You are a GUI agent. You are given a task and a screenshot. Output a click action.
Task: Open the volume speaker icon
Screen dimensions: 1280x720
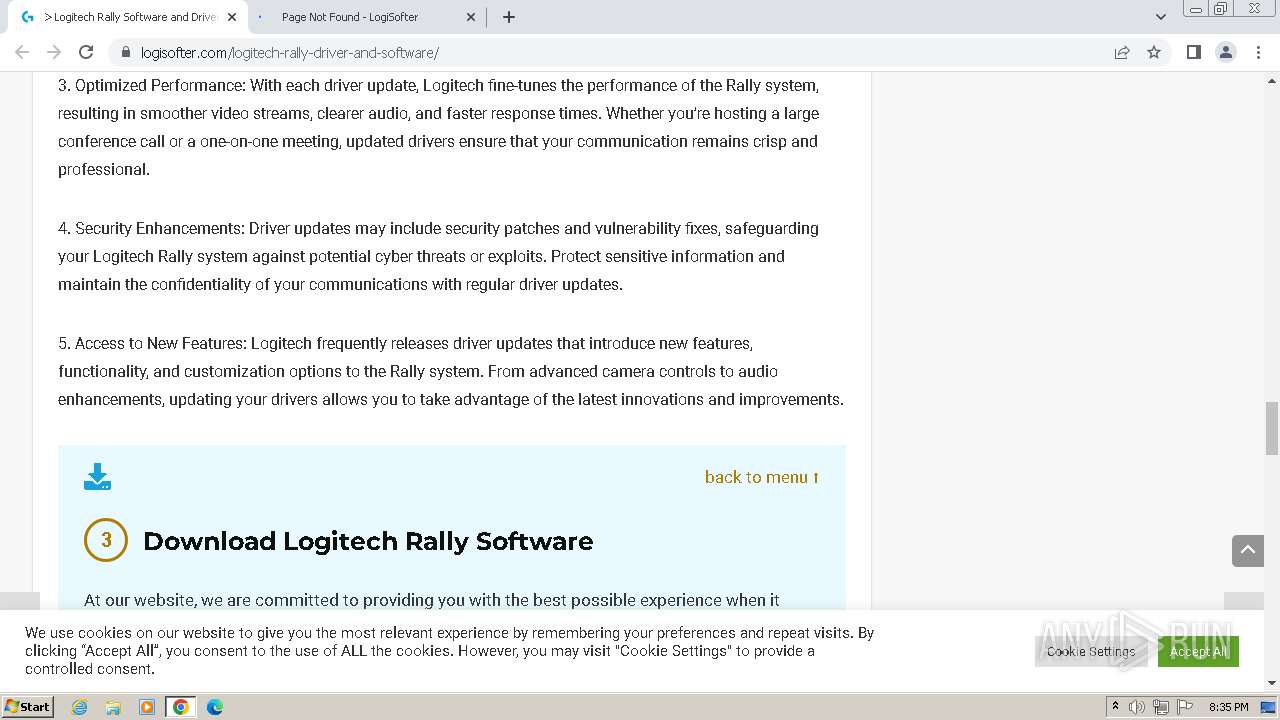(x=1137, y=707)
